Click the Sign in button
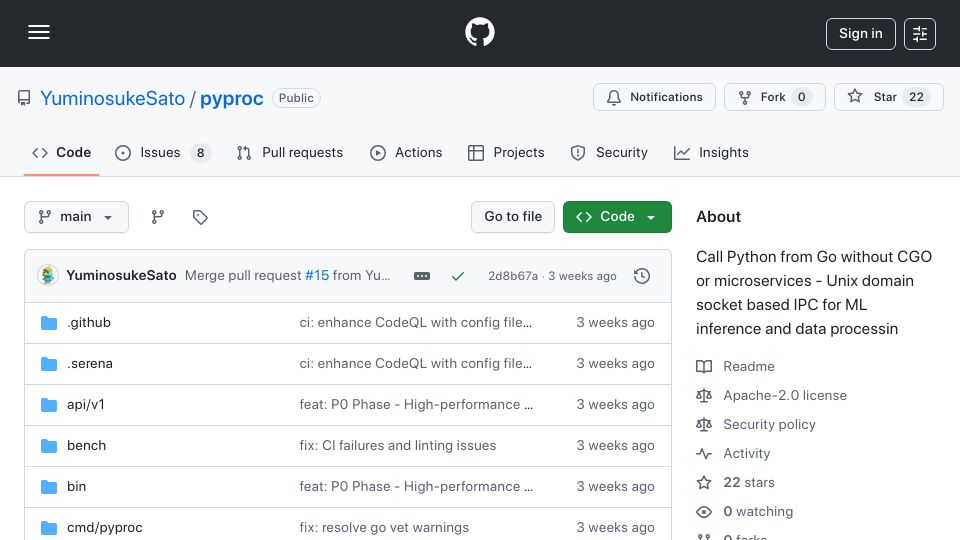Image resolution: width=960 pixels, height=540 pixels. [860, 34]
